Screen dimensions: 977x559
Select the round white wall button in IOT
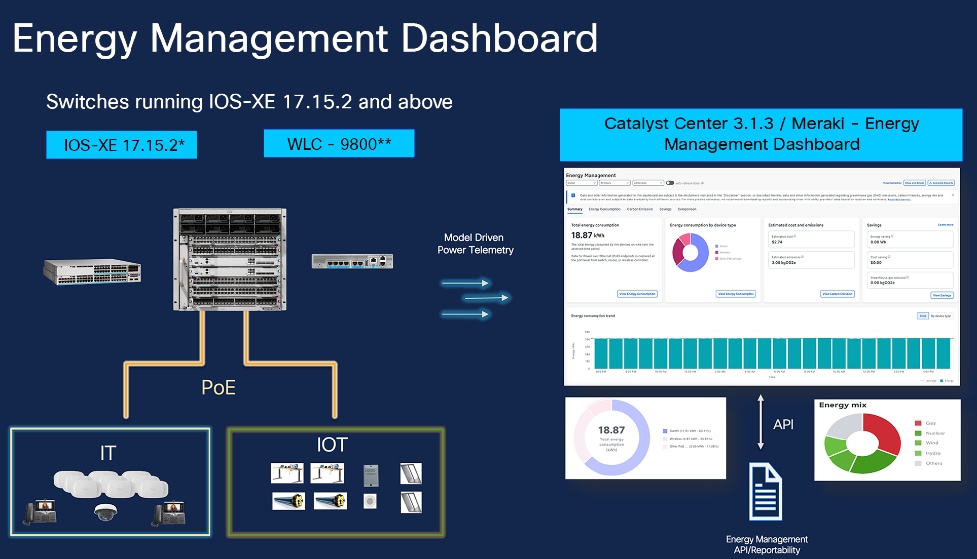click(370, 501)
